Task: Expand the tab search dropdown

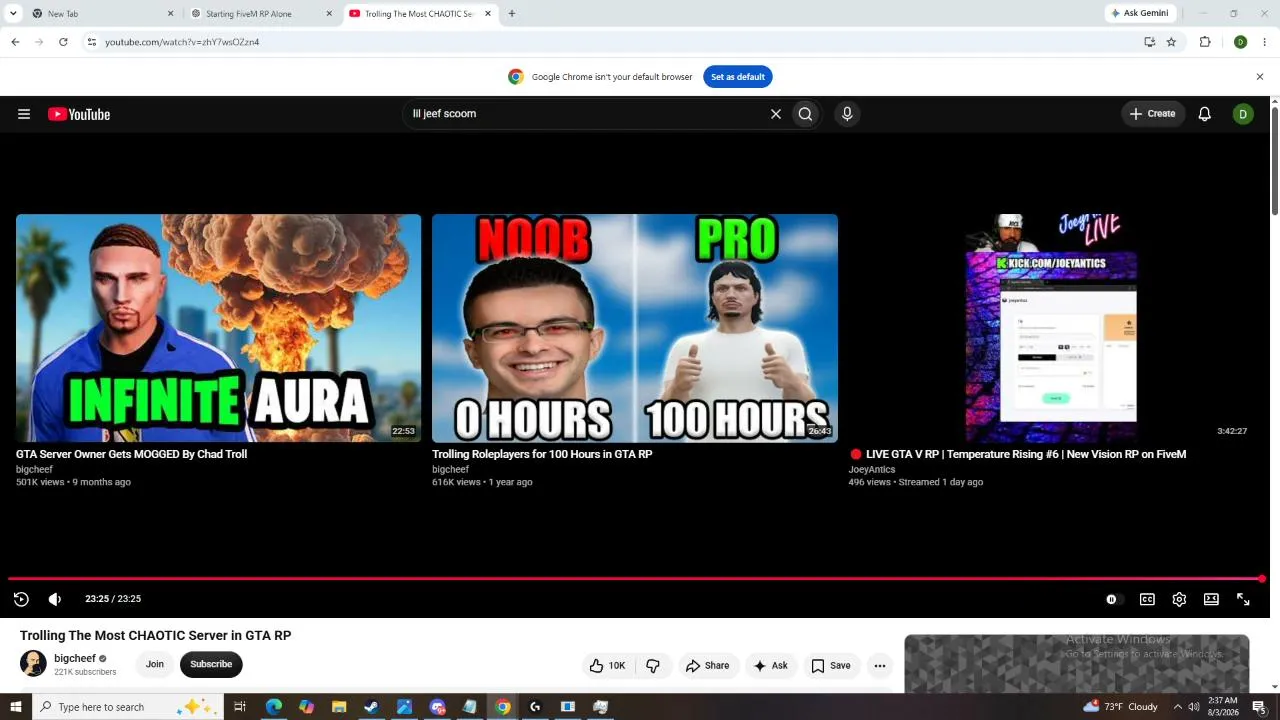Action: 13,14
